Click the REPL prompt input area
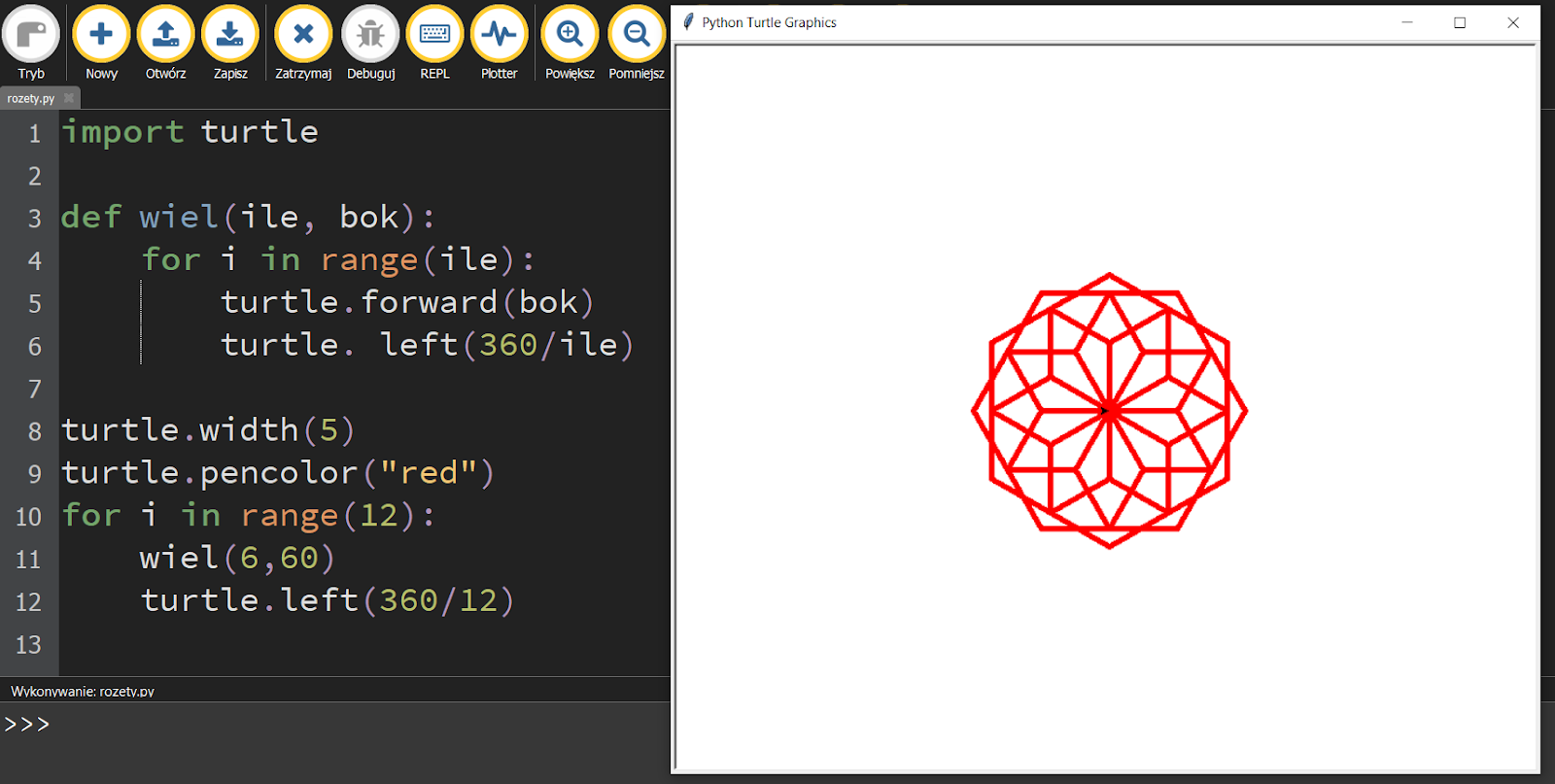Image resolution: width=1555 pixels, height=784 pixels. [335, 742]
